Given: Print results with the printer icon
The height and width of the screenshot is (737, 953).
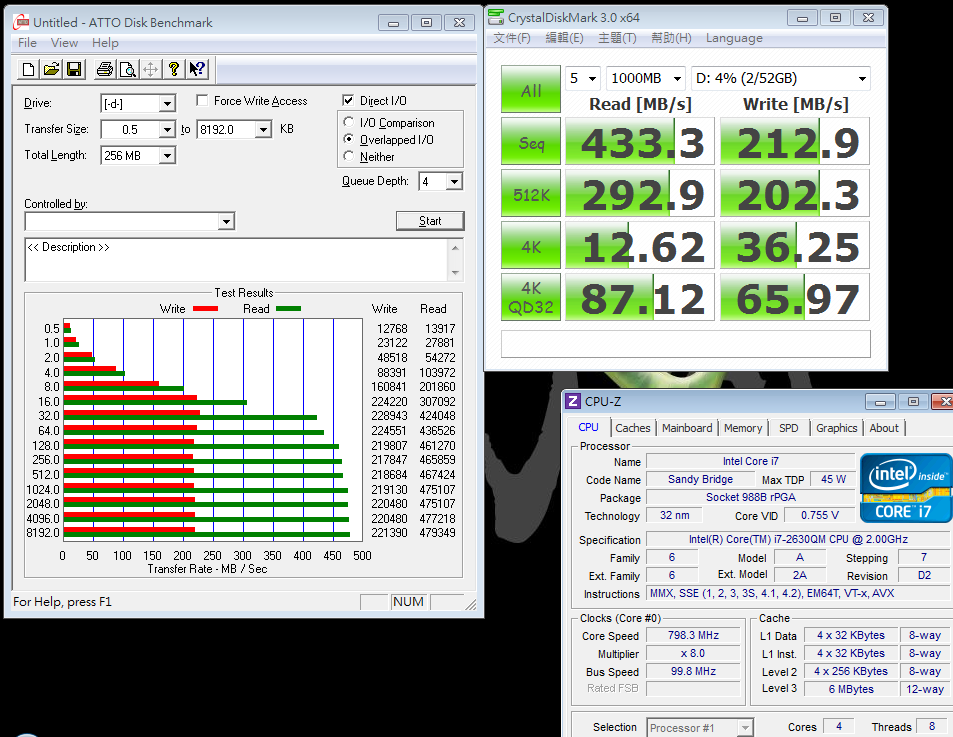Looking at the screenshot, I should point(105,69).
